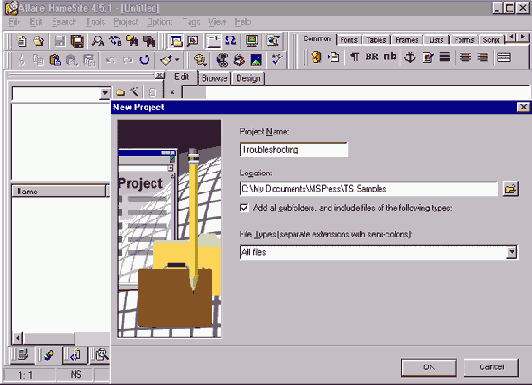Click the New document toolbar icon
The height and width of the screenshot is (385, 532).
tap(22, 41)
